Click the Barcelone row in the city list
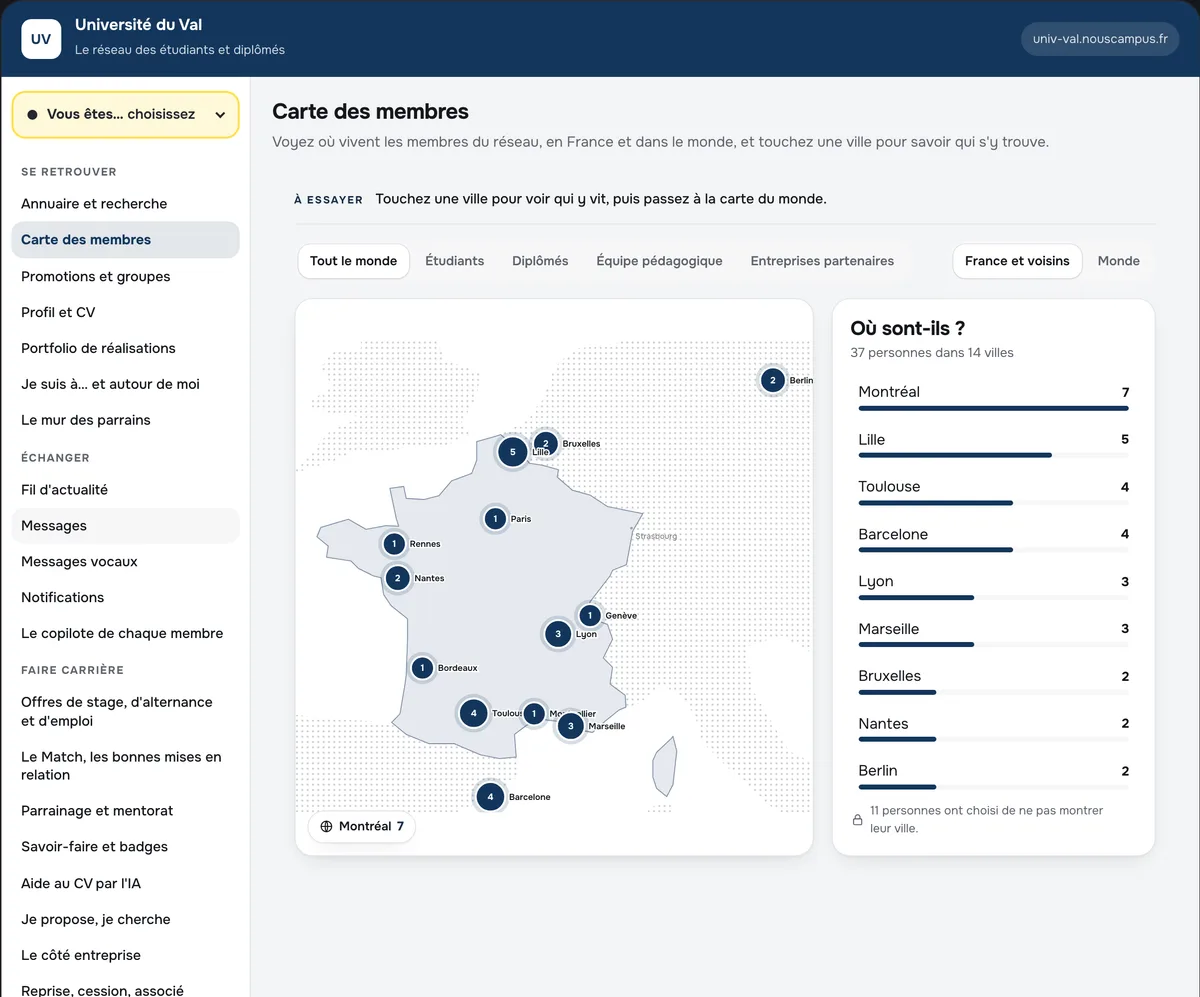Image resolution: width=1200 pixels, height=997 pixels. [x=993, y=538]
